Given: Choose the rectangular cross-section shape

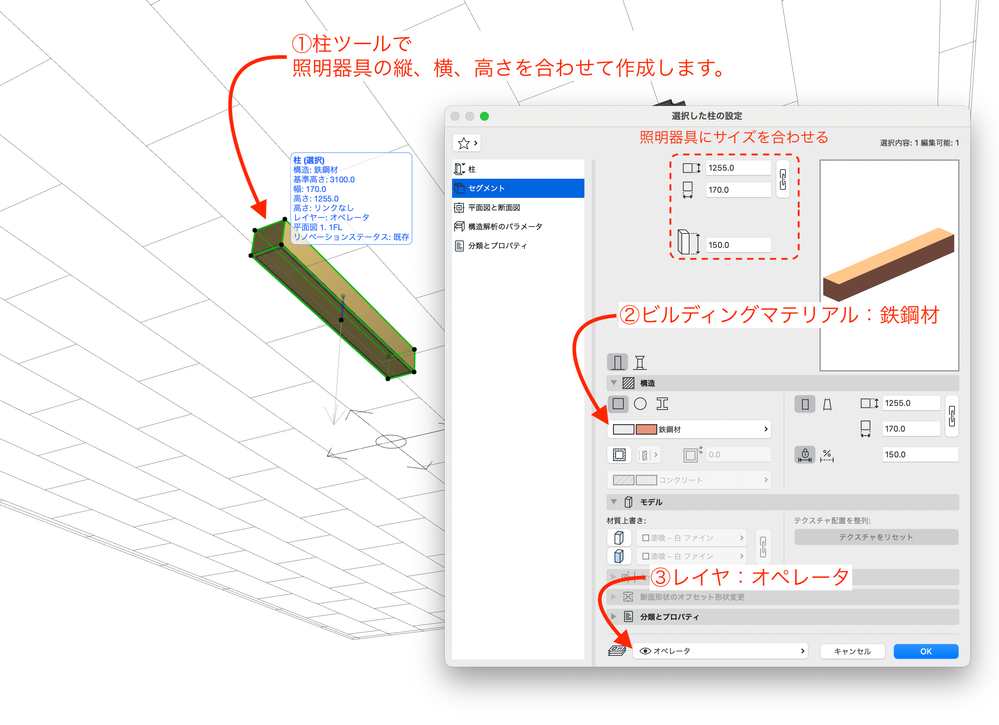Looking at the screenshot, I should [x=618, y=404].
